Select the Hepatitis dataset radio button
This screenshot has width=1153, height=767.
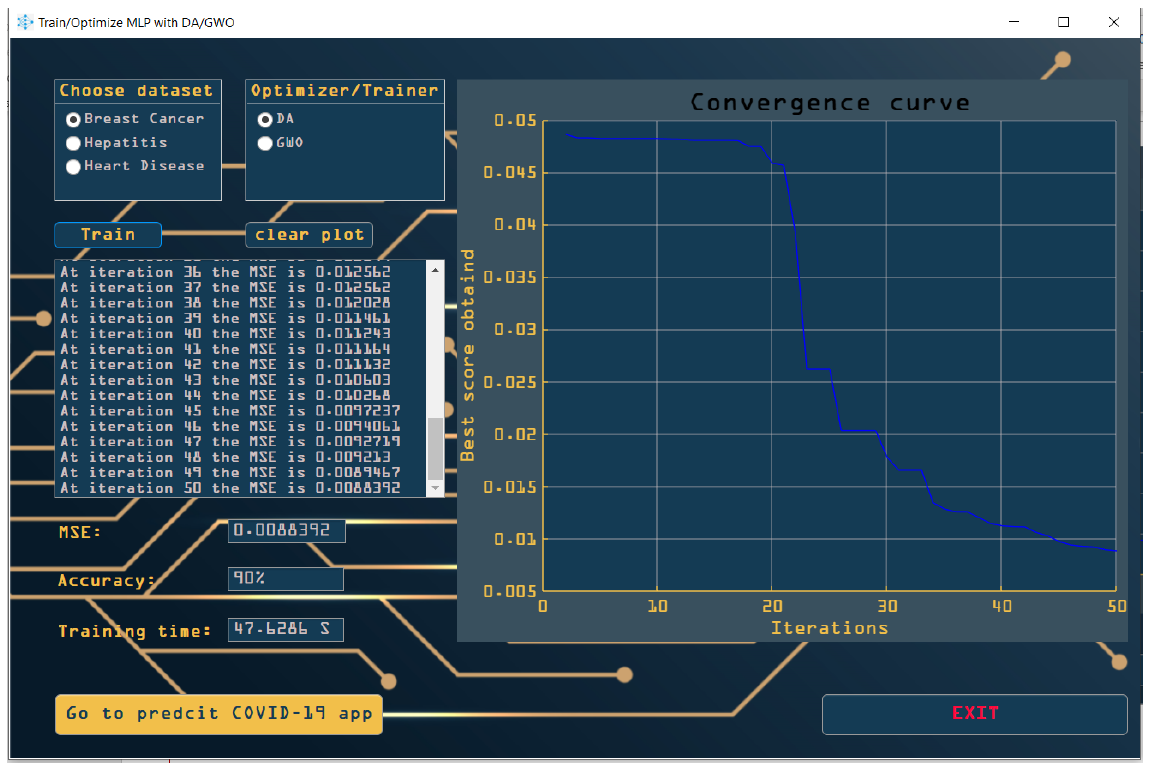pyautogui.click(x=73, y=142)
